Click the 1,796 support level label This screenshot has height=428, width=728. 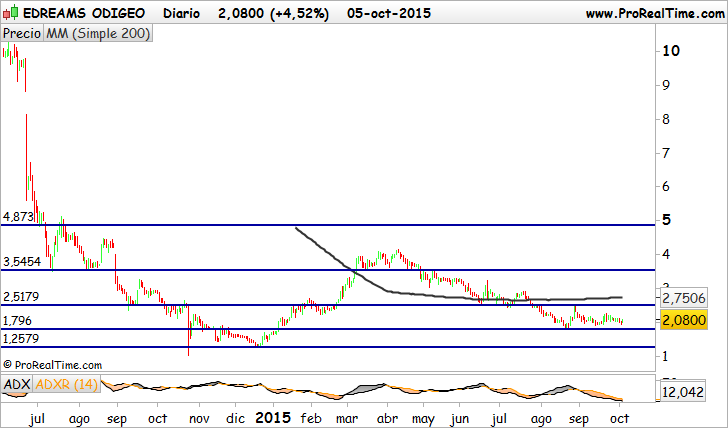click(17, 320)
